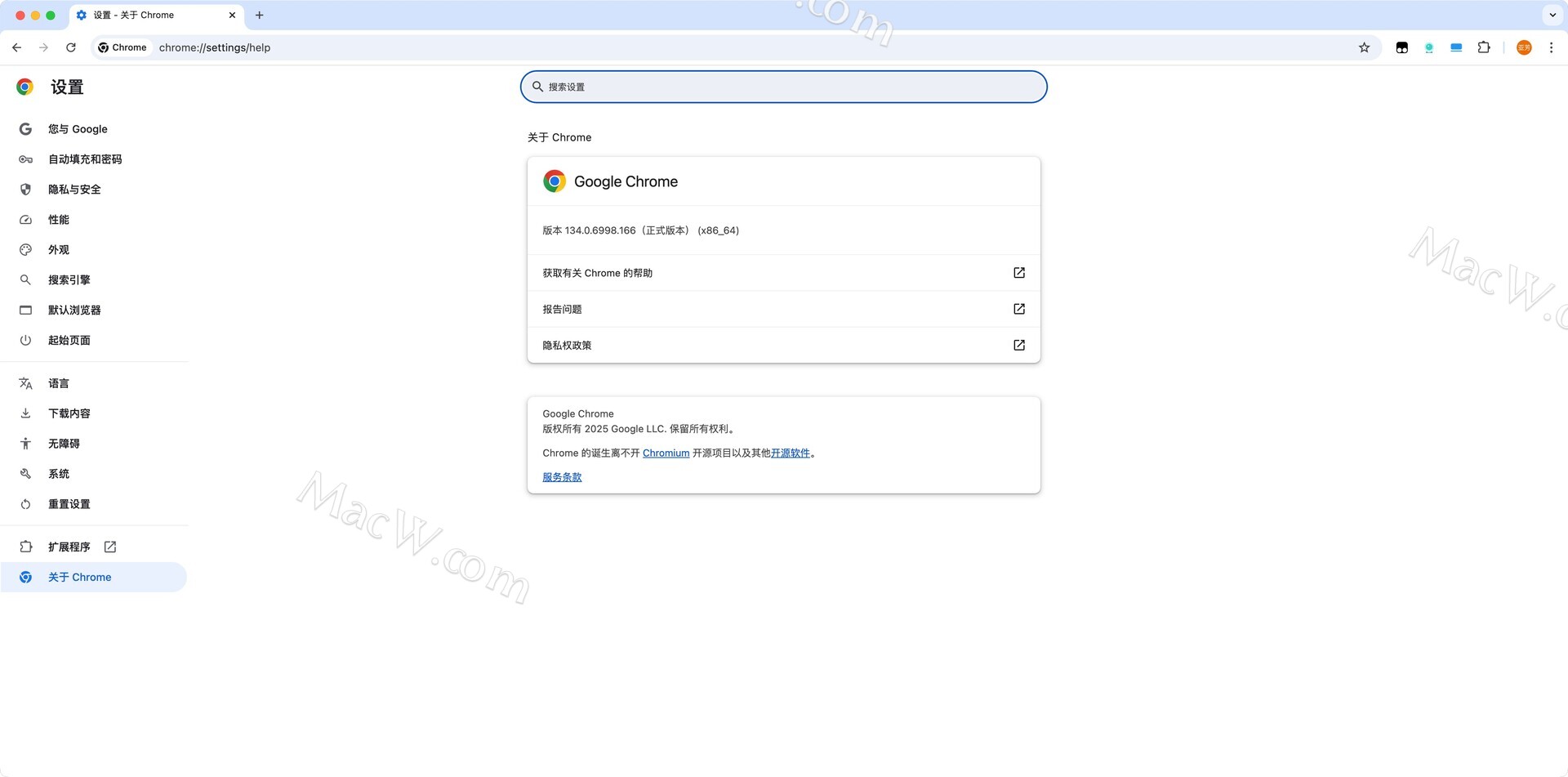Image resolution: width=1568 pixels, height=777 pixels.
Task: Click the forward navigation arrow
Action: coord(44,47)
